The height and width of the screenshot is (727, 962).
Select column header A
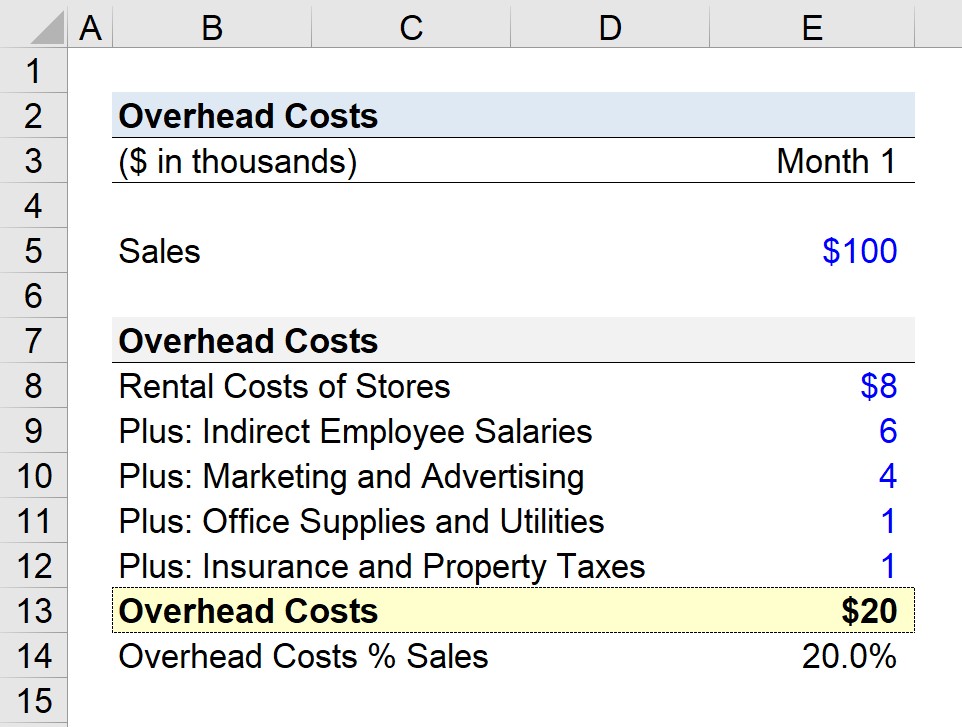(90, 27)
